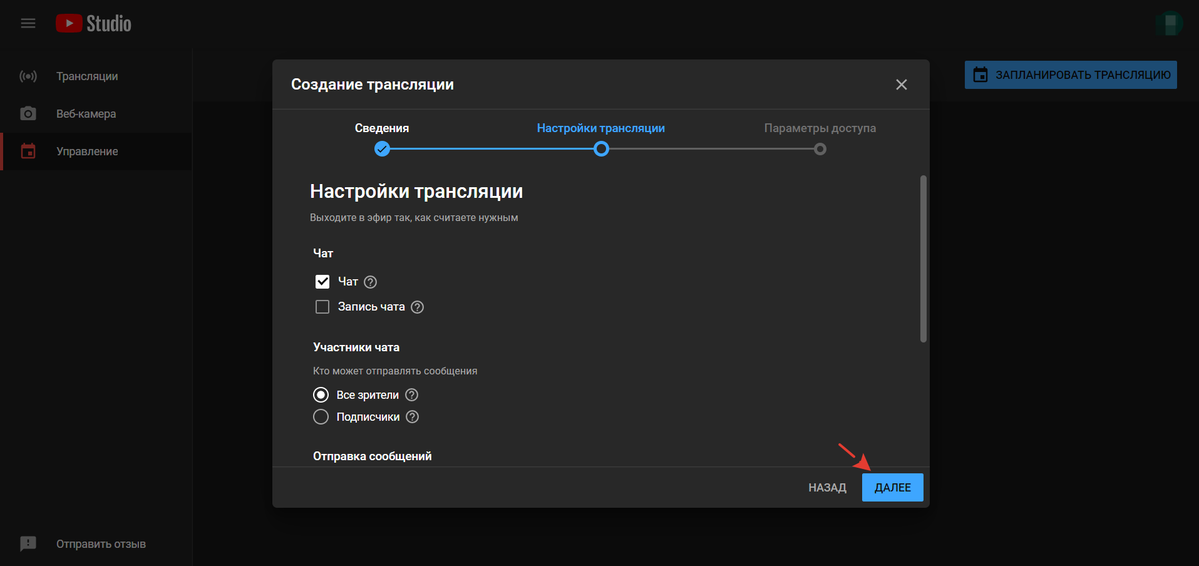
Task: Jump to Параметры доступа step
Action: pos(820,149)
